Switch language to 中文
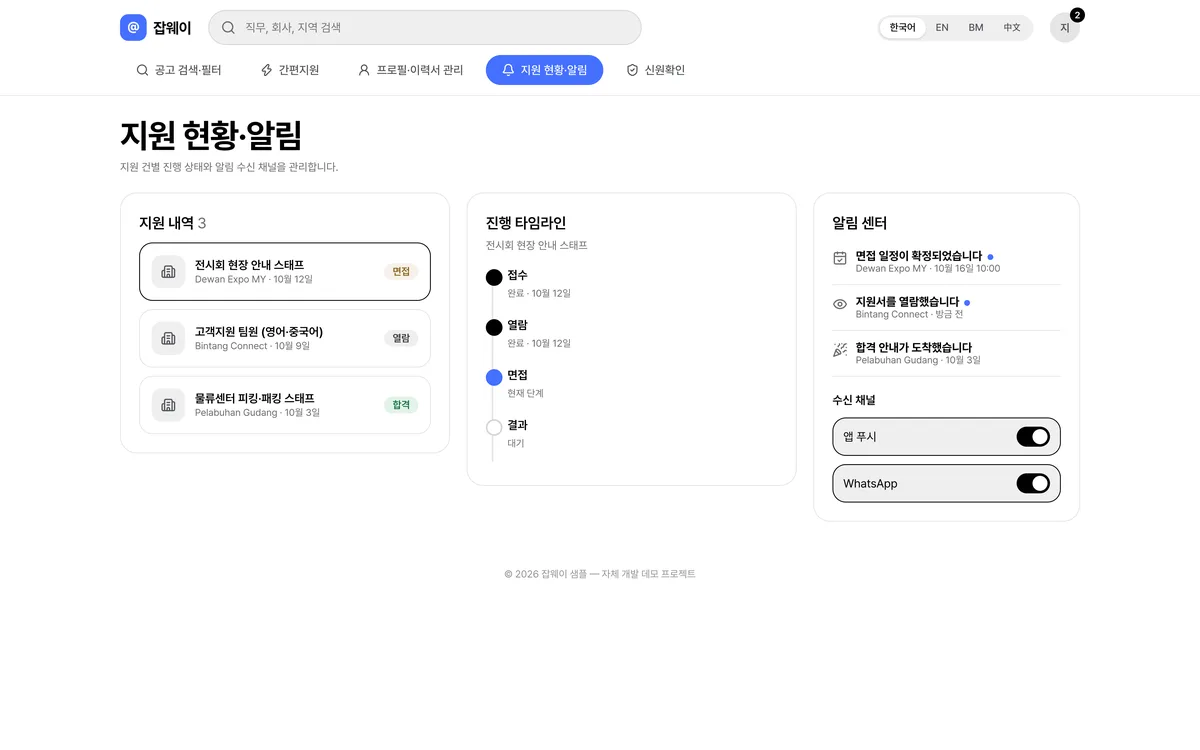Viewport: 1200px width, 750px height. (1012, 28)
